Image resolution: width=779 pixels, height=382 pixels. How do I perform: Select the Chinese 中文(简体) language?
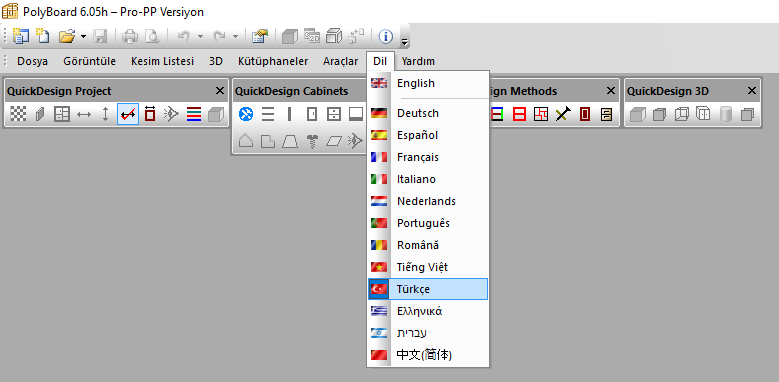[x=428, y=355]
